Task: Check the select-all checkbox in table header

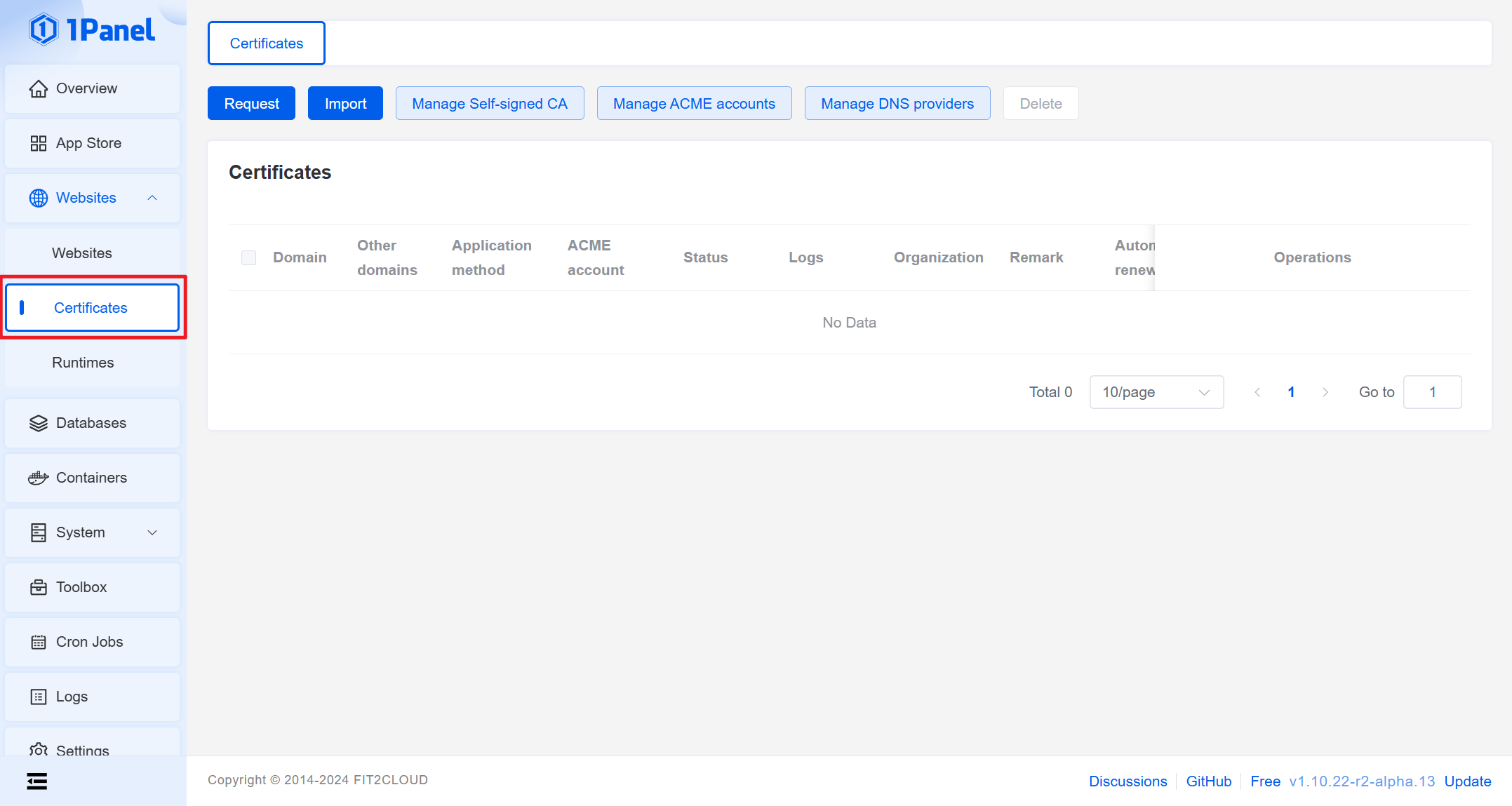Action: (x=248, y=257)
